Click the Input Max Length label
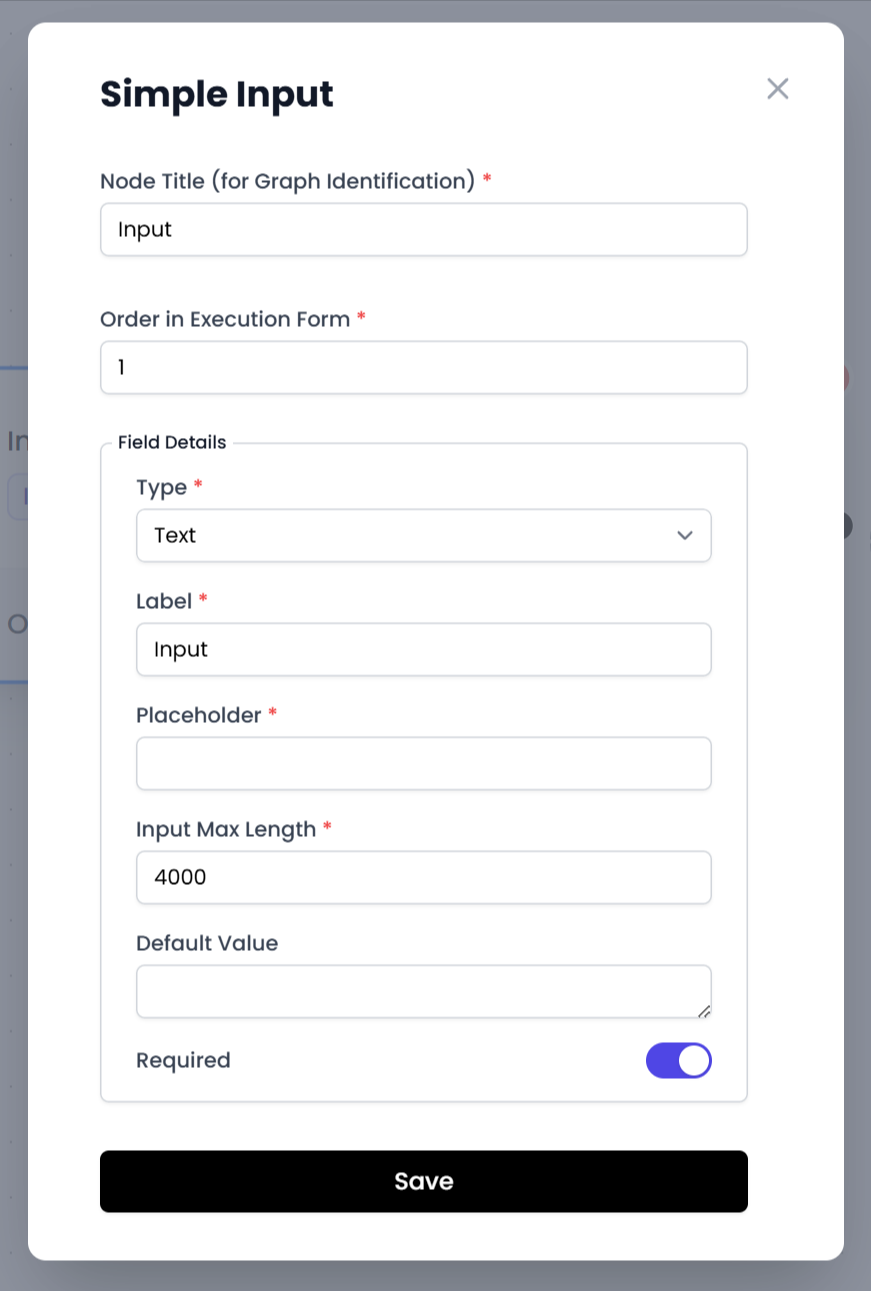This screenshot has height=1291, width=871. click(226, 830)
